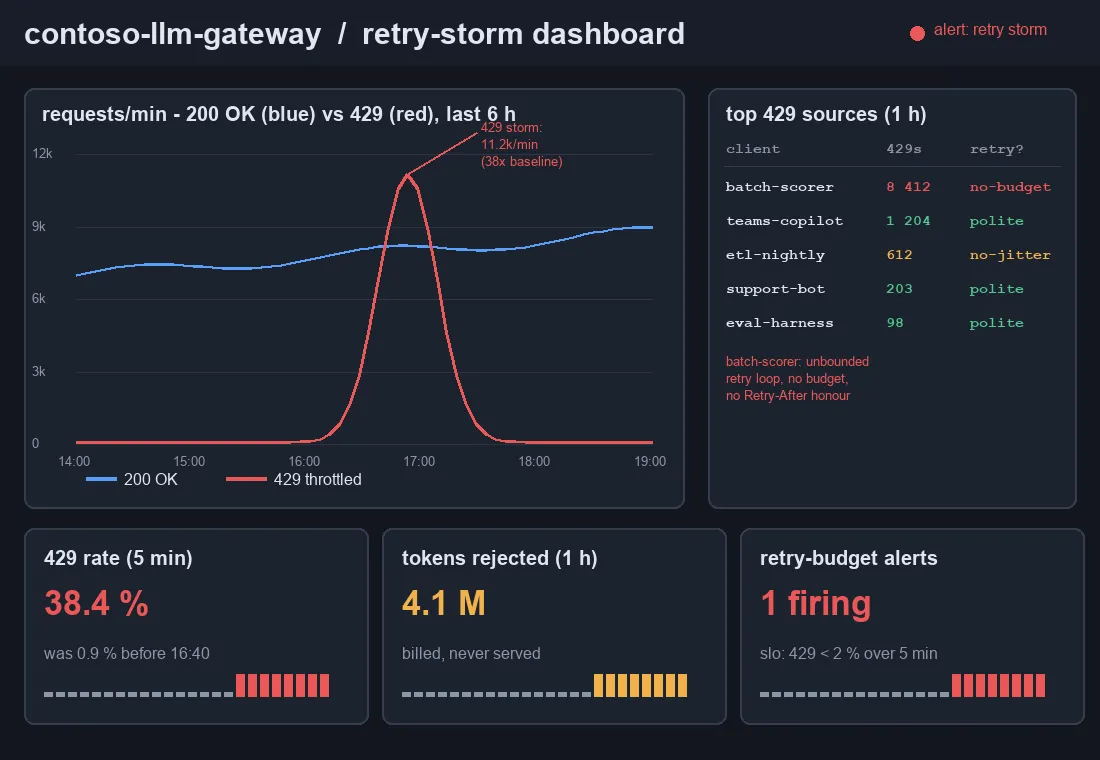Click the 15:00 x-axis time label
The height and width of the screenshot is (760, 1100).
tap(189, 461)
